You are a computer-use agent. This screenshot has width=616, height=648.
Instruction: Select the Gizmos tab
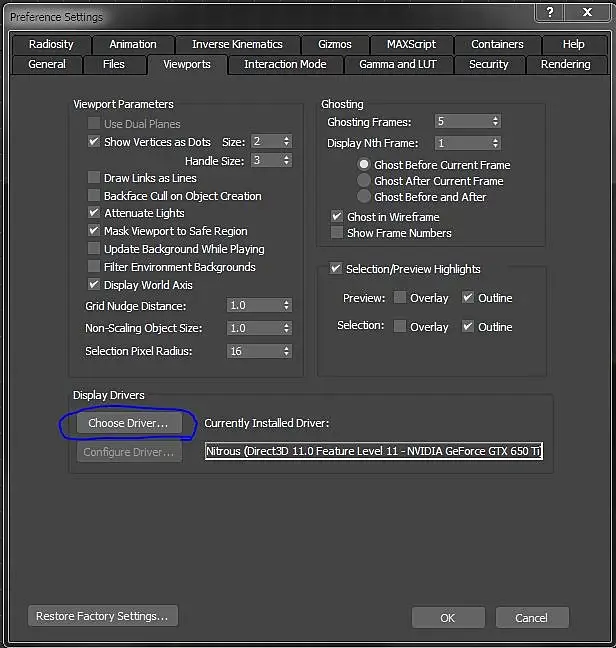coord(335,44)
